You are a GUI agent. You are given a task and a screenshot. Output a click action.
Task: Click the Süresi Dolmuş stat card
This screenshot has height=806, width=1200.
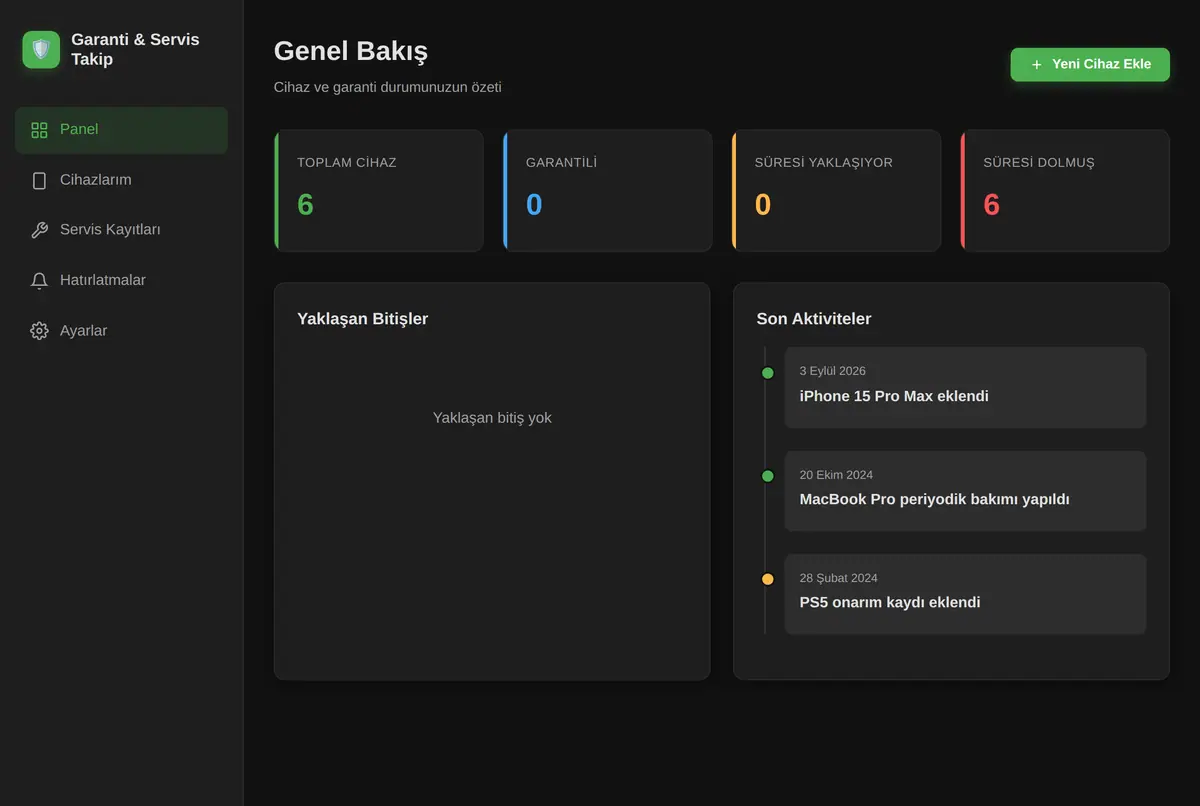(x=1065, y=190)
